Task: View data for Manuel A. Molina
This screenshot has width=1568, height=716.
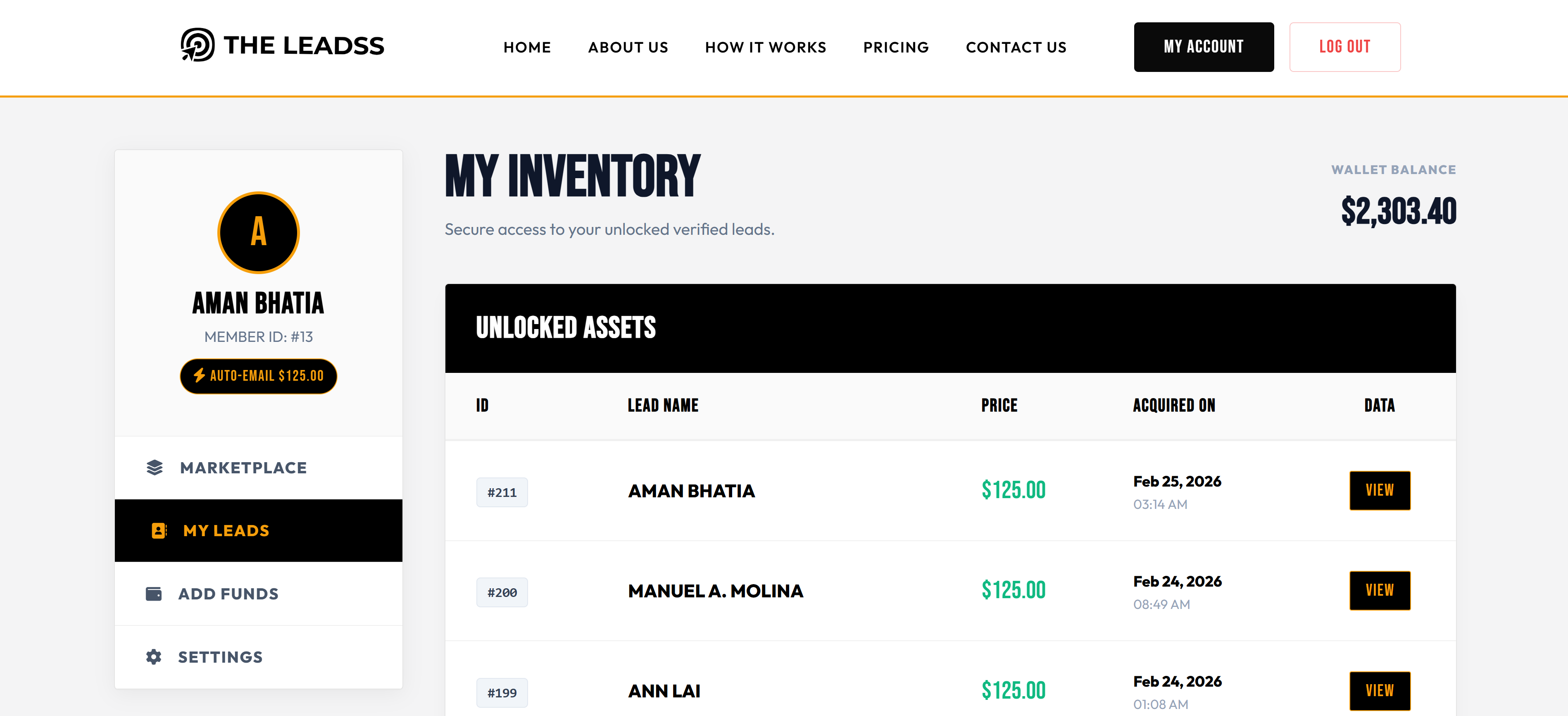Action: click(1379, 591)
